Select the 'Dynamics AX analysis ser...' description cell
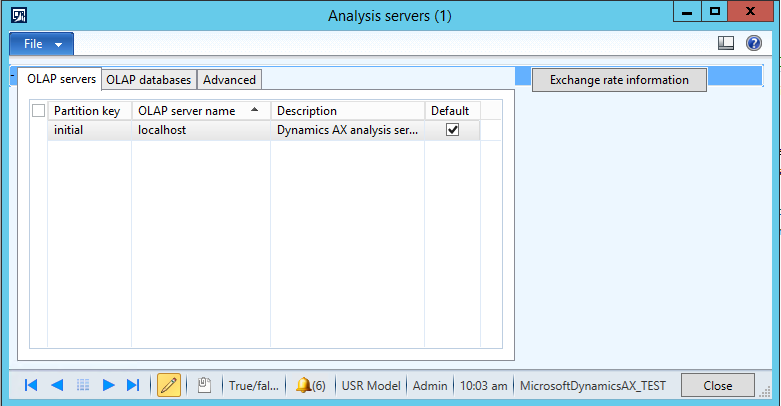 348,130
